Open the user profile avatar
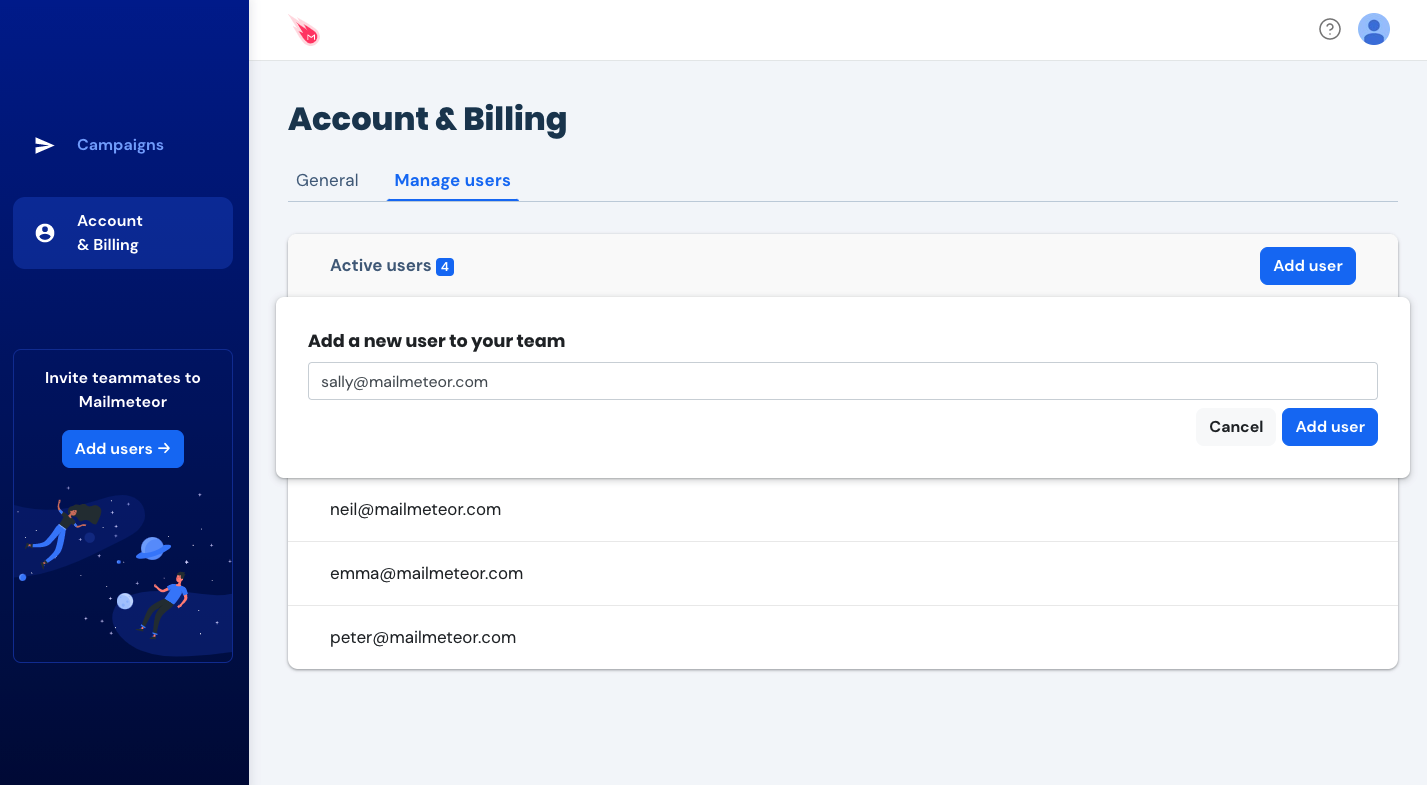1427x785 pixels. 1373,29
